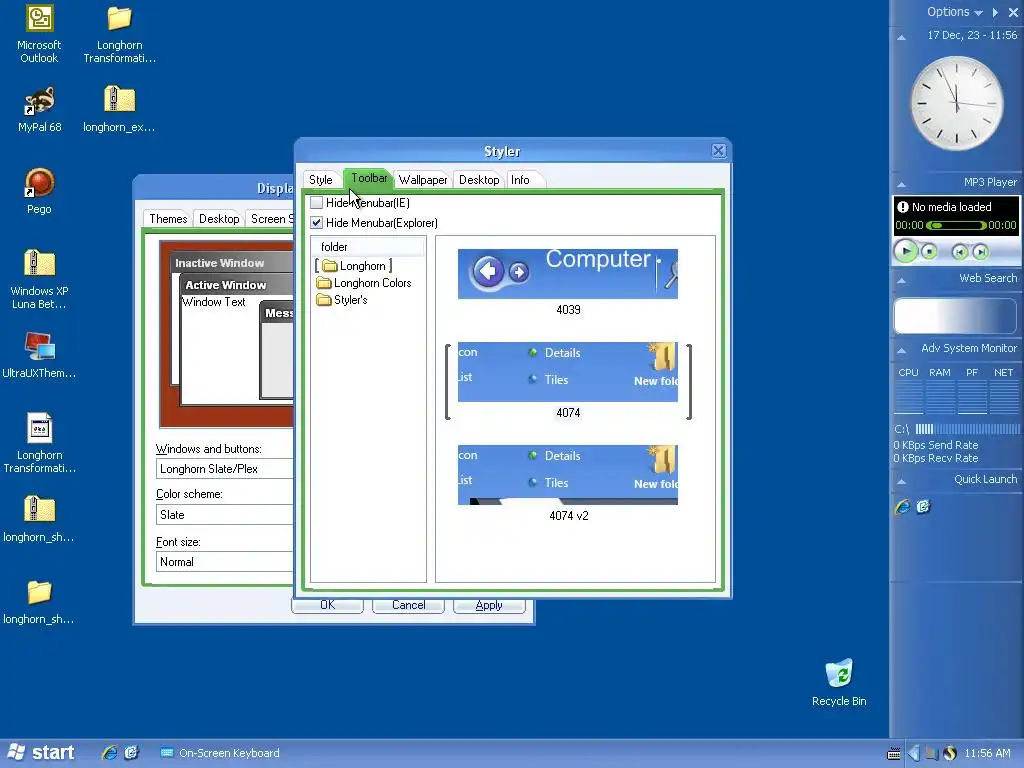Select the Styler's folder
The width and height of the screenshot is (1024, 768).
(342, 300)
